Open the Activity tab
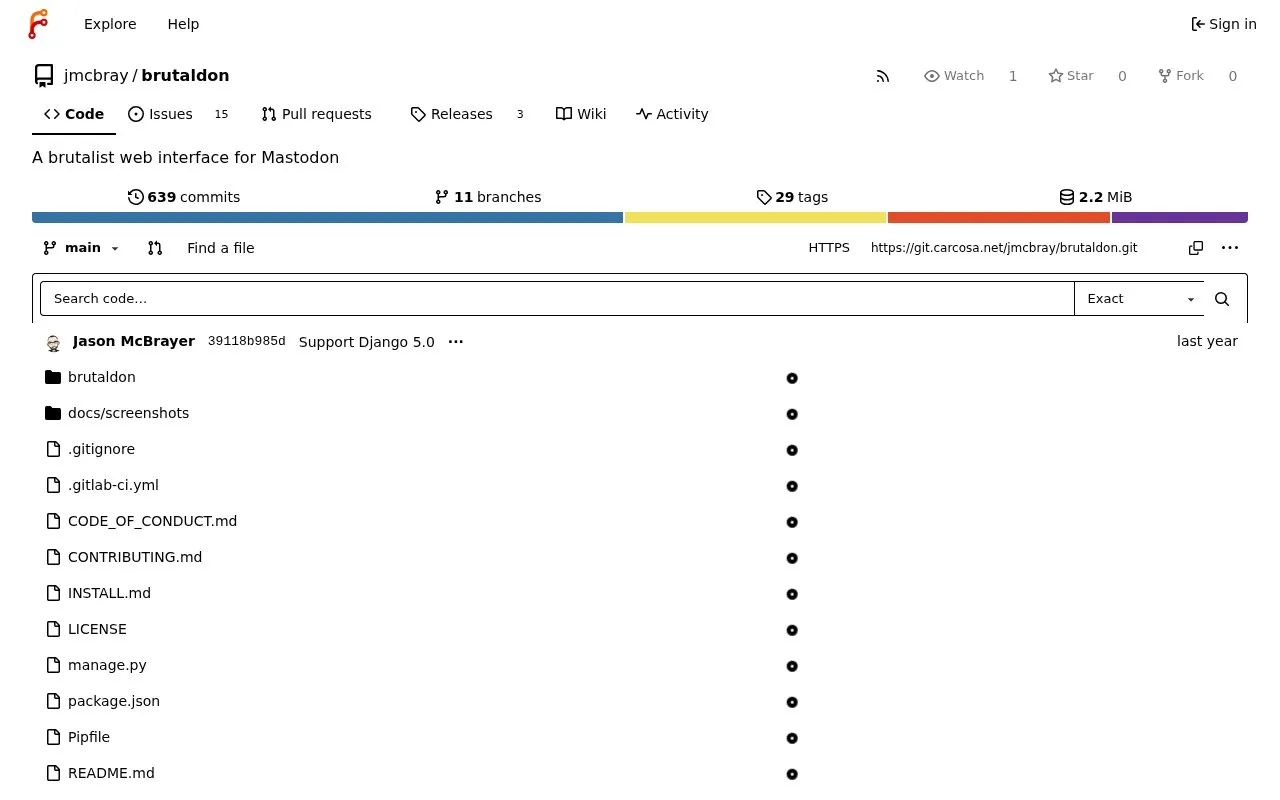Image resolution: width=1280 pixels, height=800 pixels. 672,114
